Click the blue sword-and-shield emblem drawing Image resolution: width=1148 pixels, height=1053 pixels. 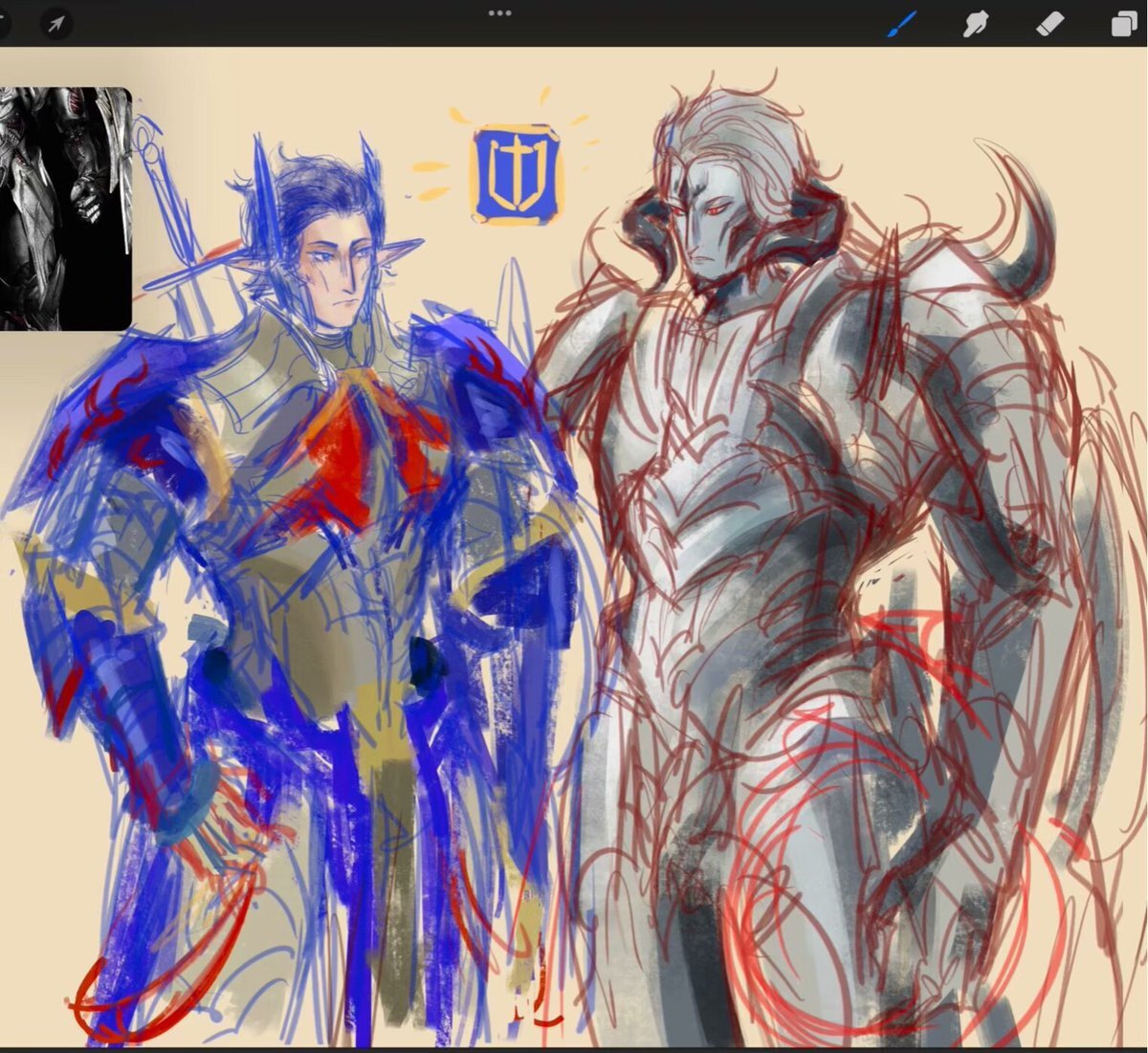(517, 174)
